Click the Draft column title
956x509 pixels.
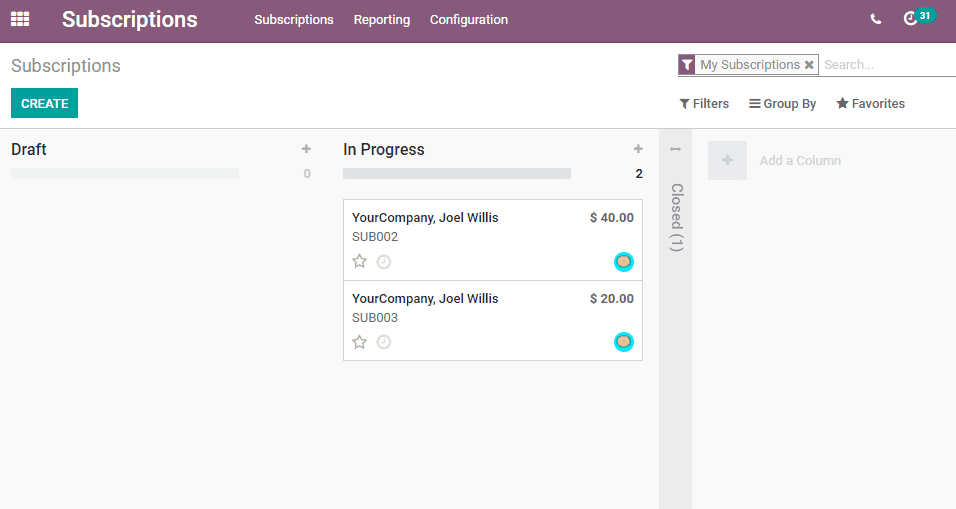pyautogui.click(x=29, y=149)
